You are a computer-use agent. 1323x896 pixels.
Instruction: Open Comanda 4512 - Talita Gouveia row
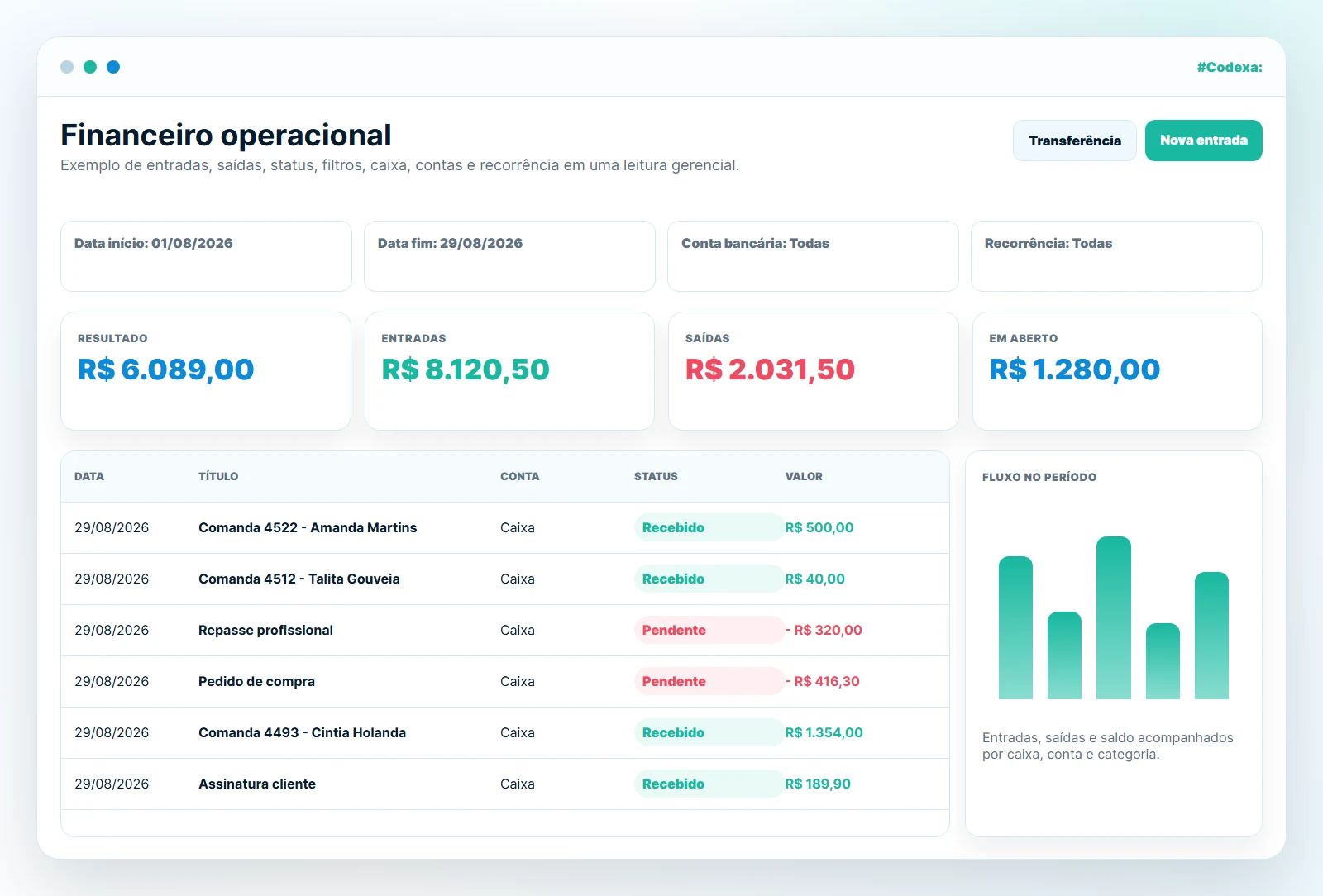click(x=505, y=579)
